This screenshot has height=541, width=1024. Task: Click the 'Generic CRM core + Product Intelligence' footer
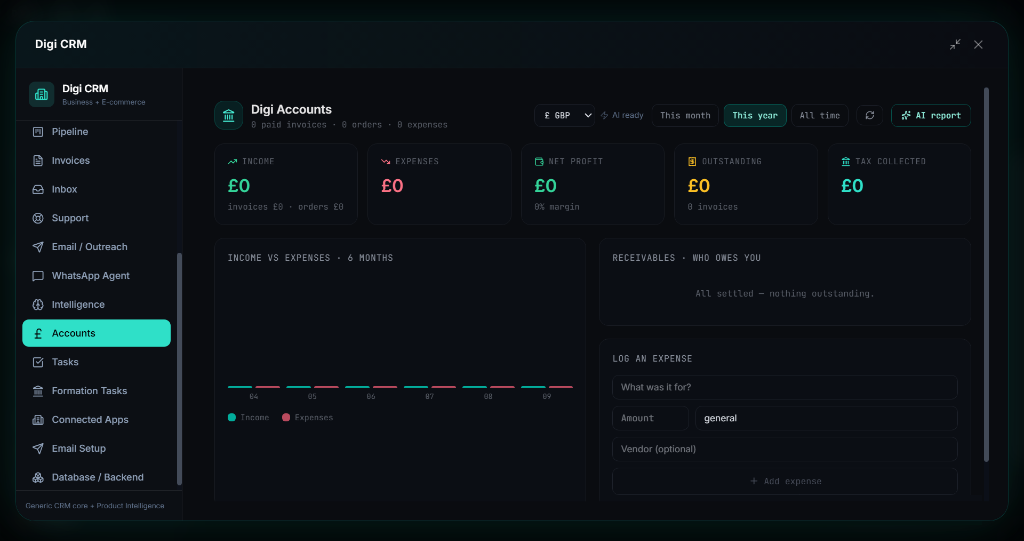point(95,506)
